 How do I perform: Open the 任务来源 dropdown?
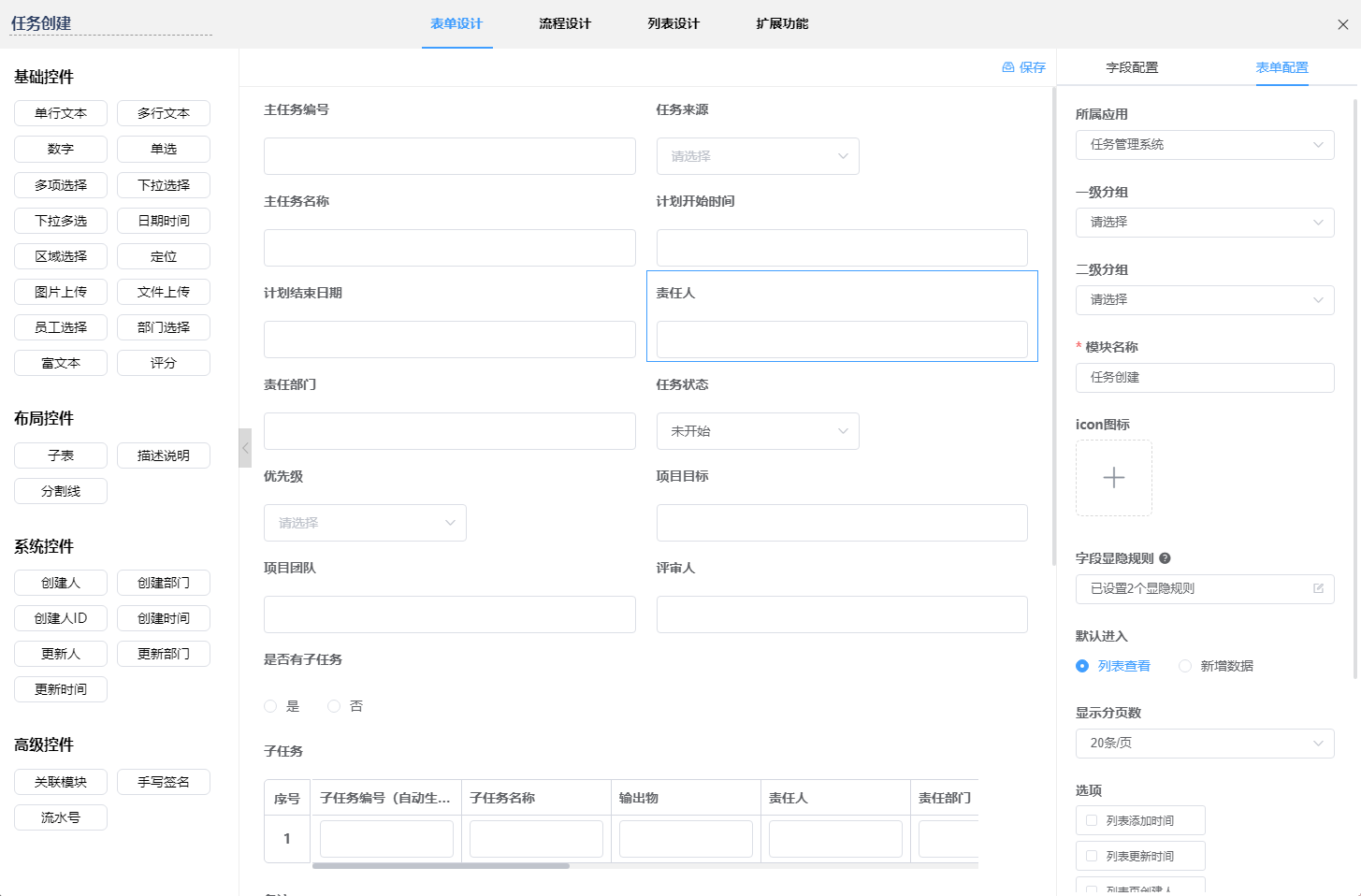tap(757, 156)
